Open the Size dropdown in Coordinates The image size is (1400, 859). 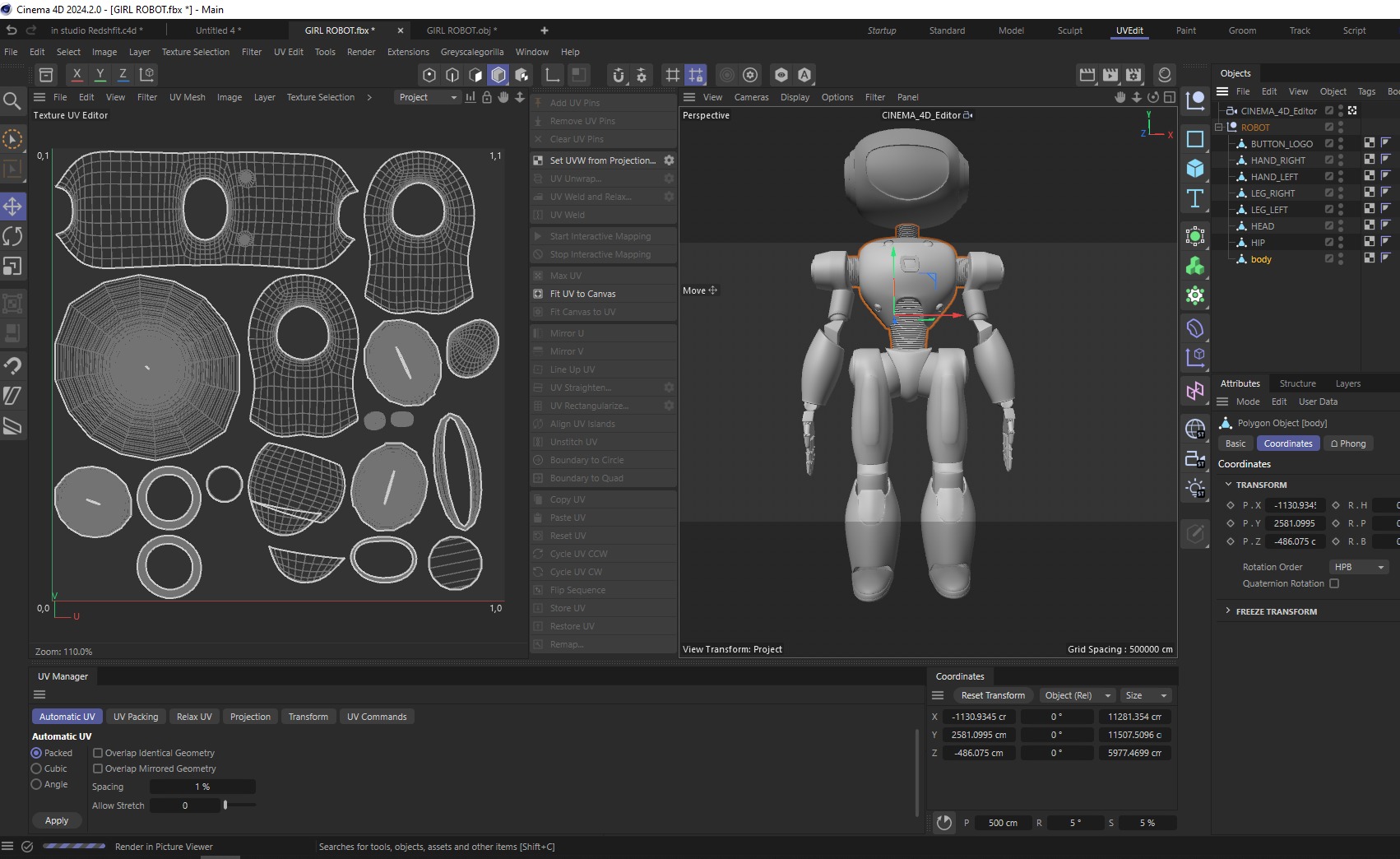[1147, 695]
